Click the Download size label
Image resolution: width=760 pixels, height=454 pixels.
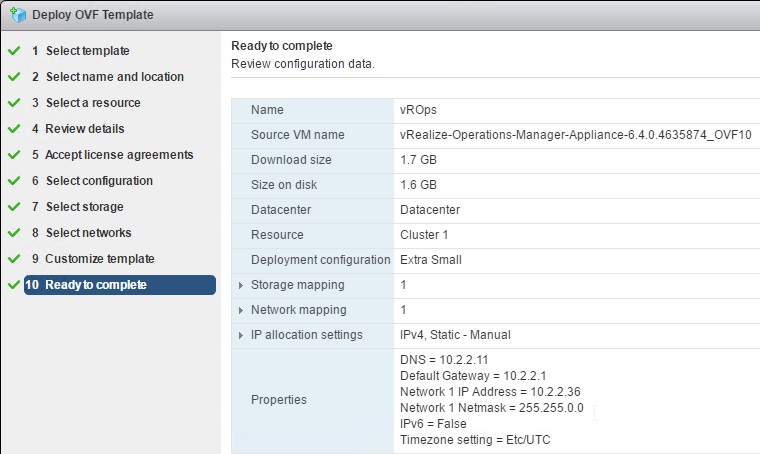tap(291, 160)
